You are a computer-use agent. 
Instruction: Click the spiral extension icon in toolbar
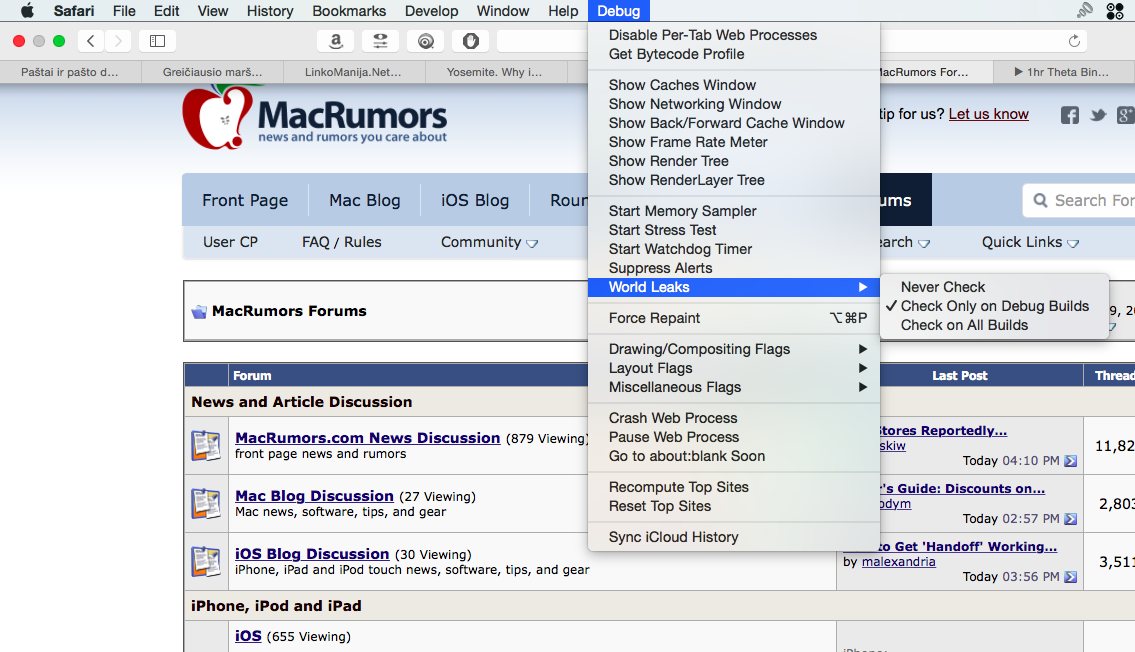pos(426,41)
